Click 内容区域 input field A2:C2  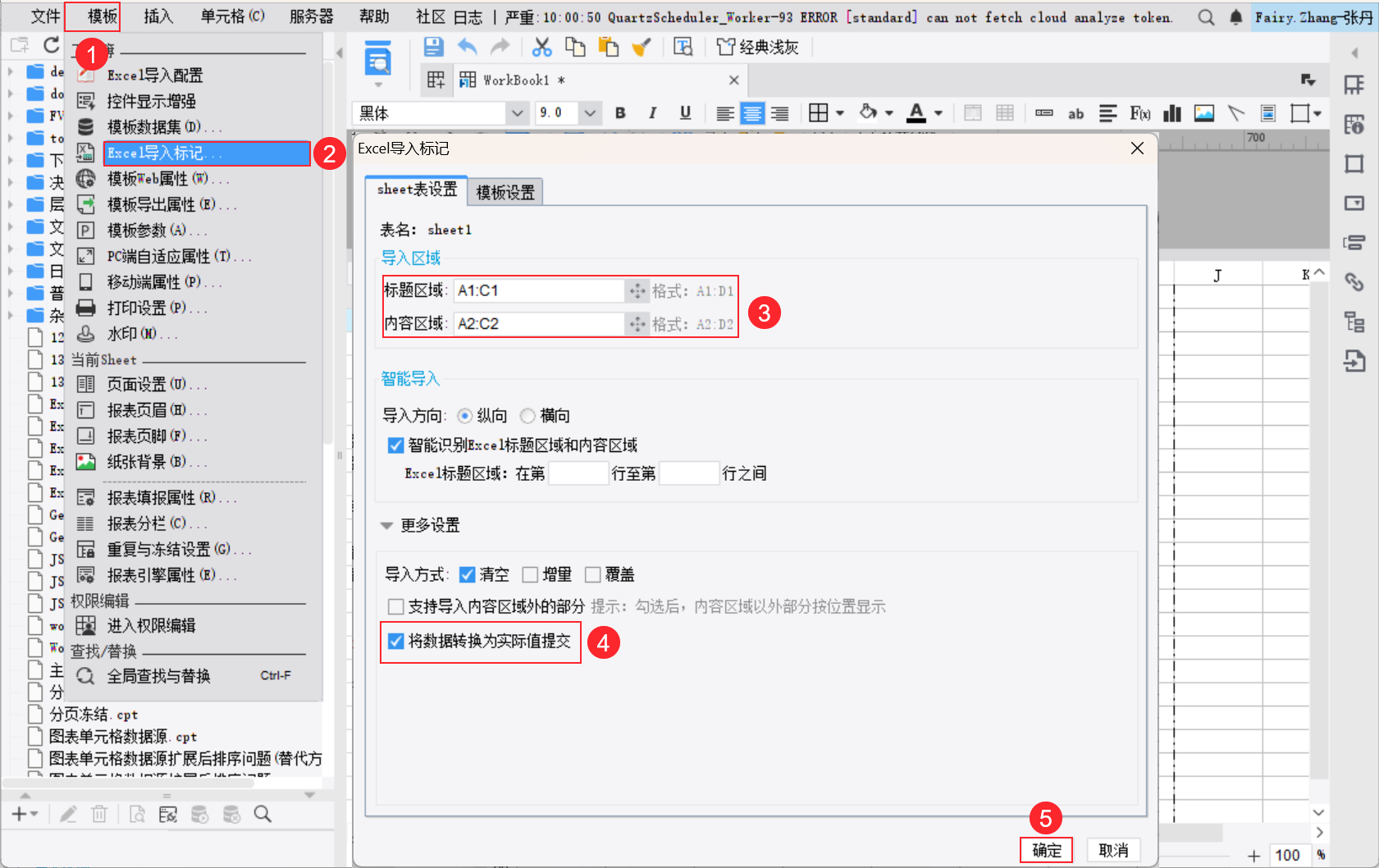coord(540,324)
